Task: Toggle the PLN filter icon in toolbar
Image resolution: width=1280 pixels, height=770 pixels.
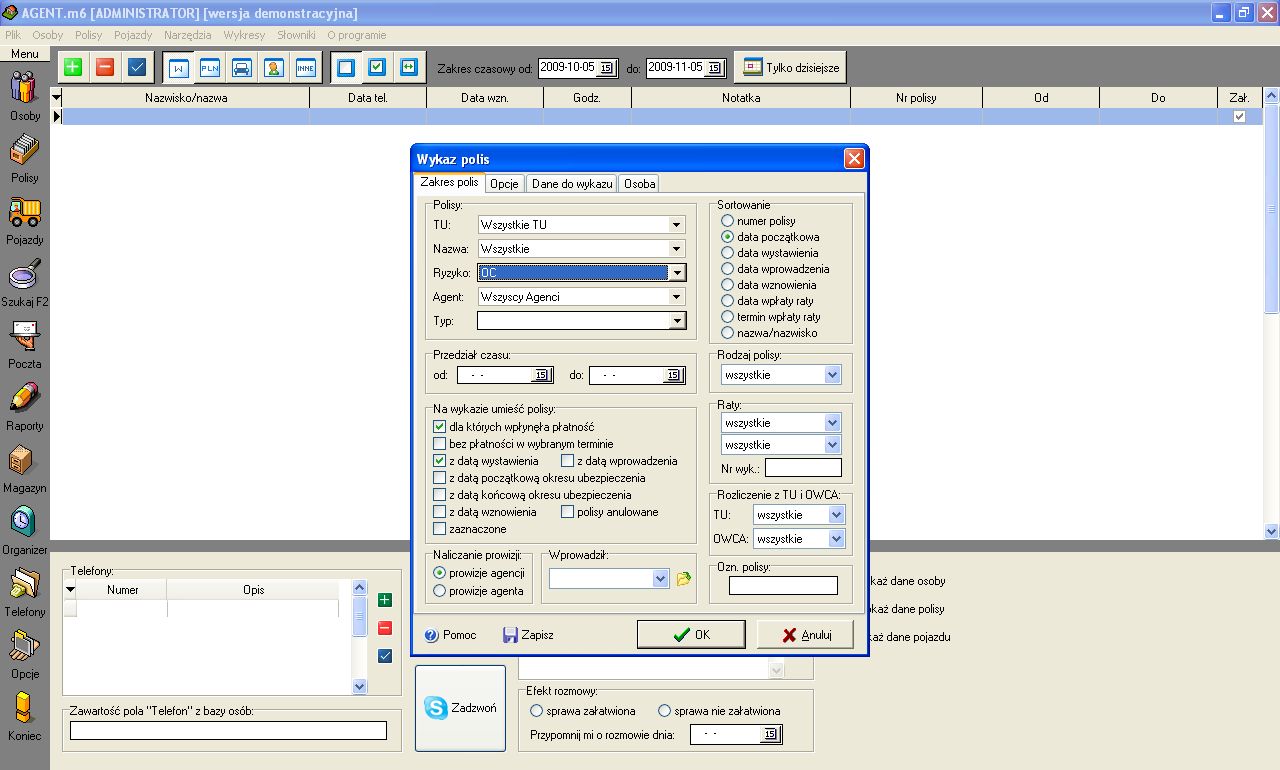Action: [x=210, y=67]
